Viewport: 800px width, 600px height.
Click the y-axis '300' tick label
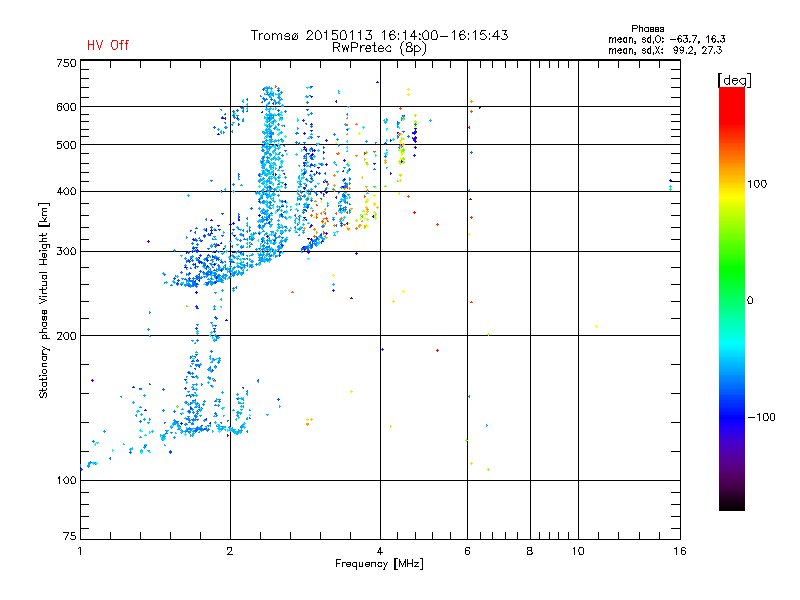pos(66,252)
